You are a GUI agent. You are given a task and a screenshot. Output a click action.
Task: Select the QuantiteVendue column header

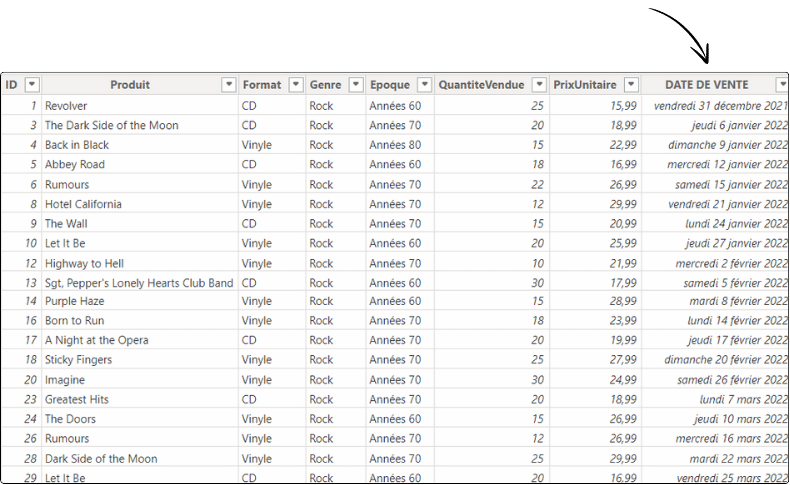[x=481, y=85]
